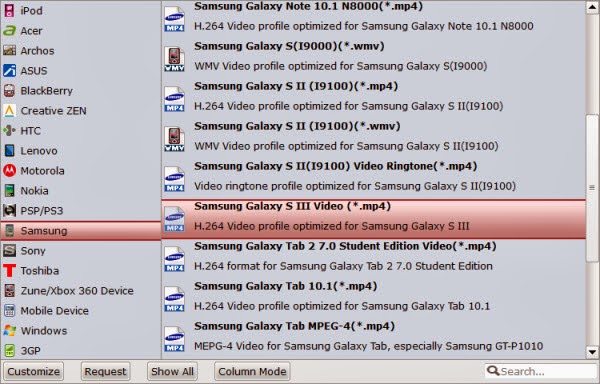Click the Search input field

(541, 371)
